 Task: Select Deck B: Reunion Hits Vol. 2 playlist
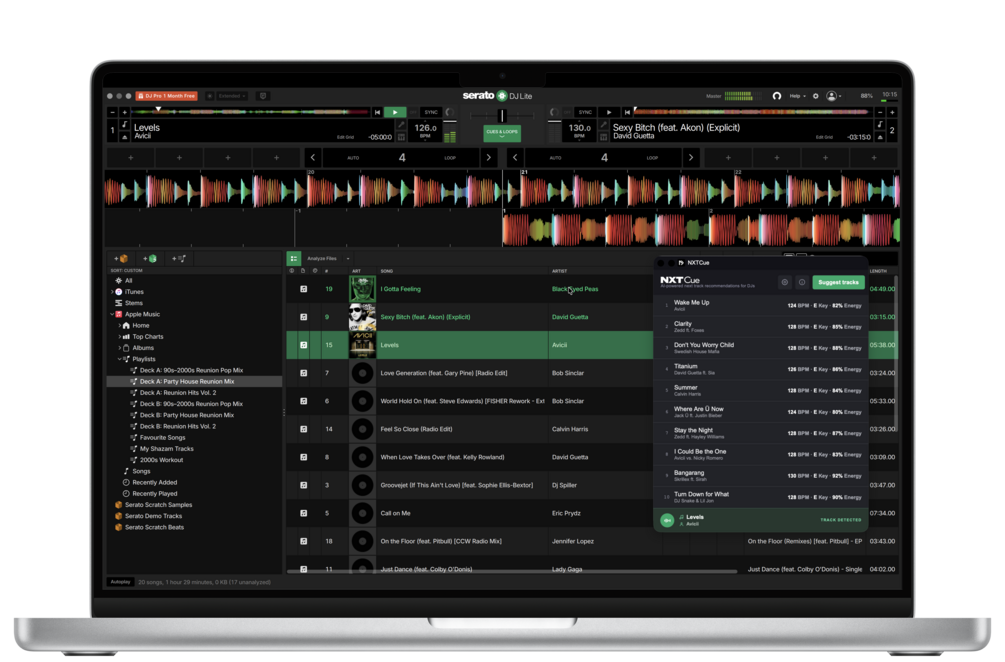[x=178, y=427]
